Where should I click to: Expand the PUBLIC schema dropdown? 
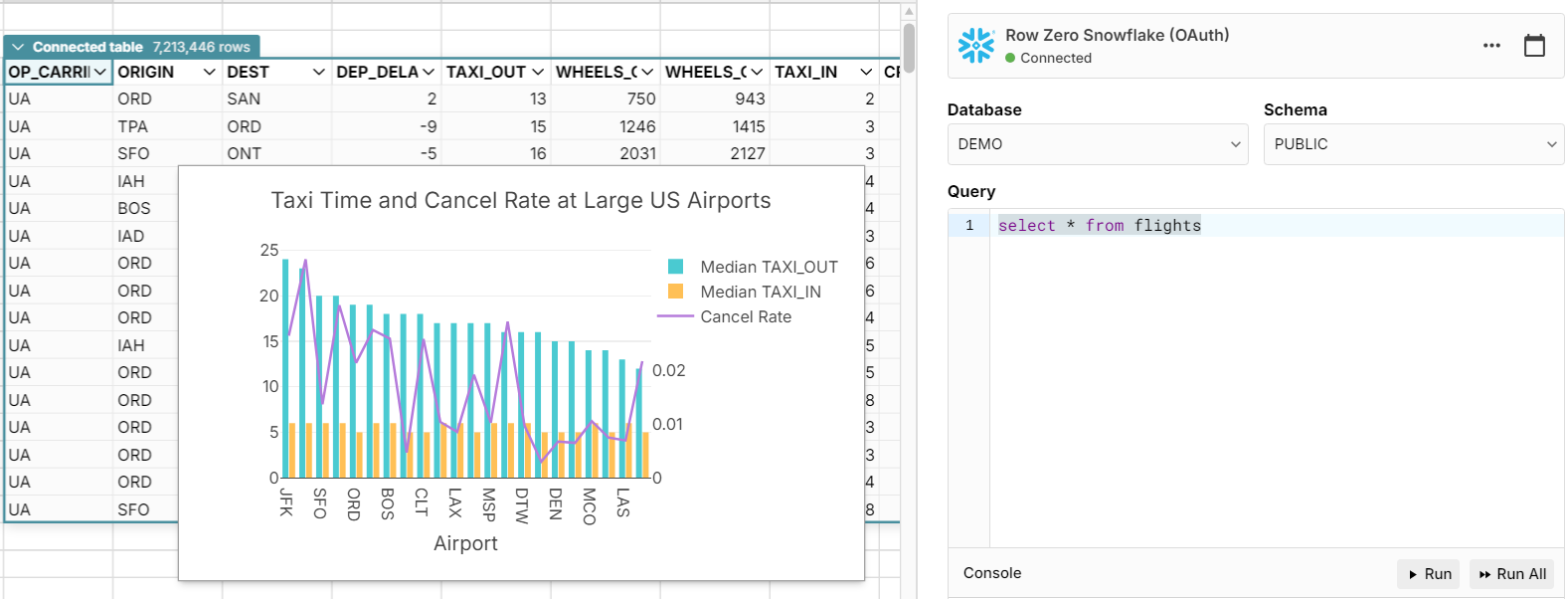[x=1413, y=144]
